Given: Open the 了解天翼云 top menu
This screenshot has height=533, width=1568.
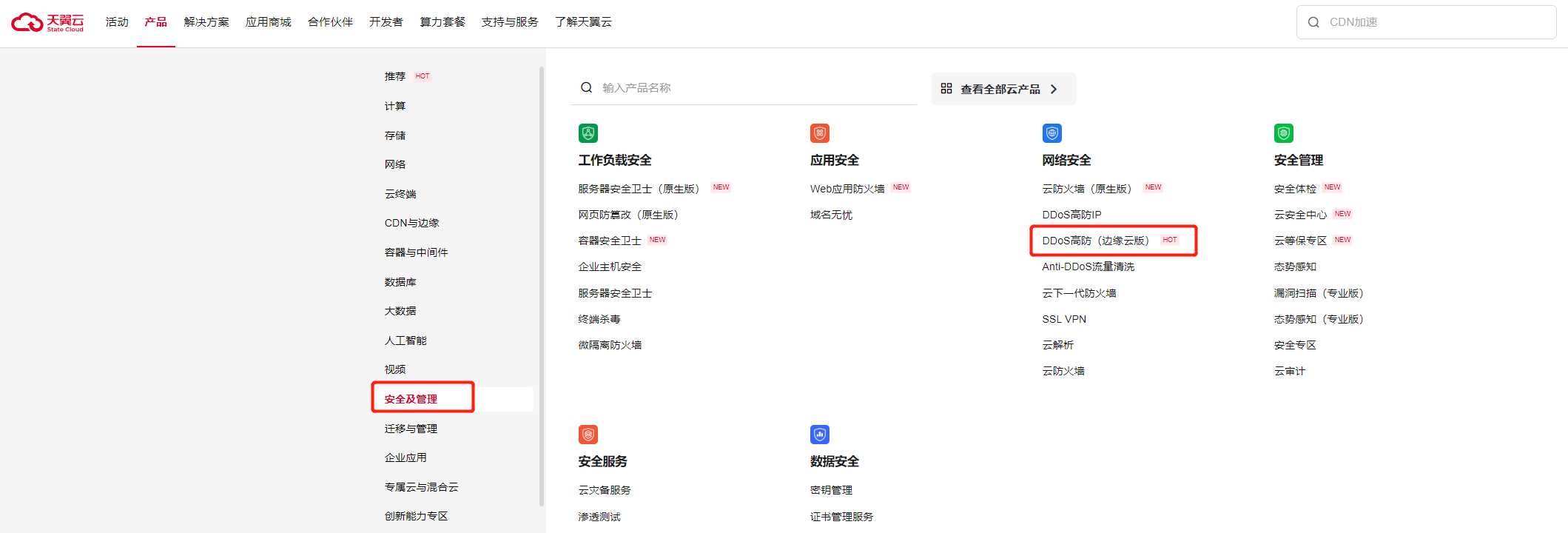Looking at the screenshot, I should [x=583, y=22].
